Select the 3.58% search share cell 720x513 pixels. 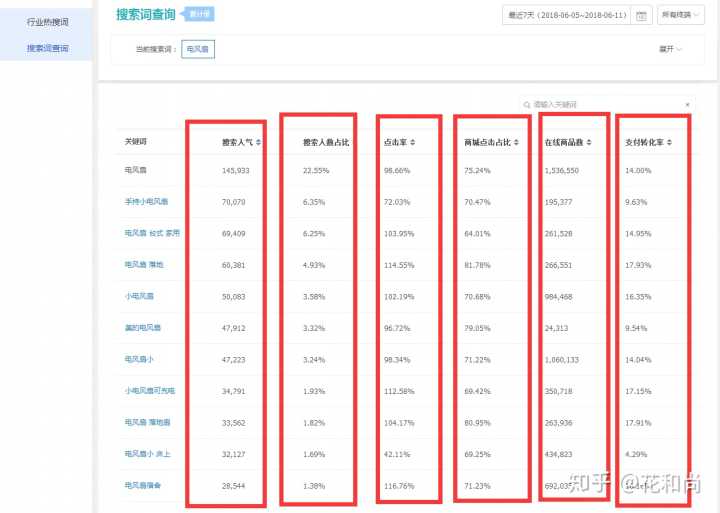pos(314,297)
